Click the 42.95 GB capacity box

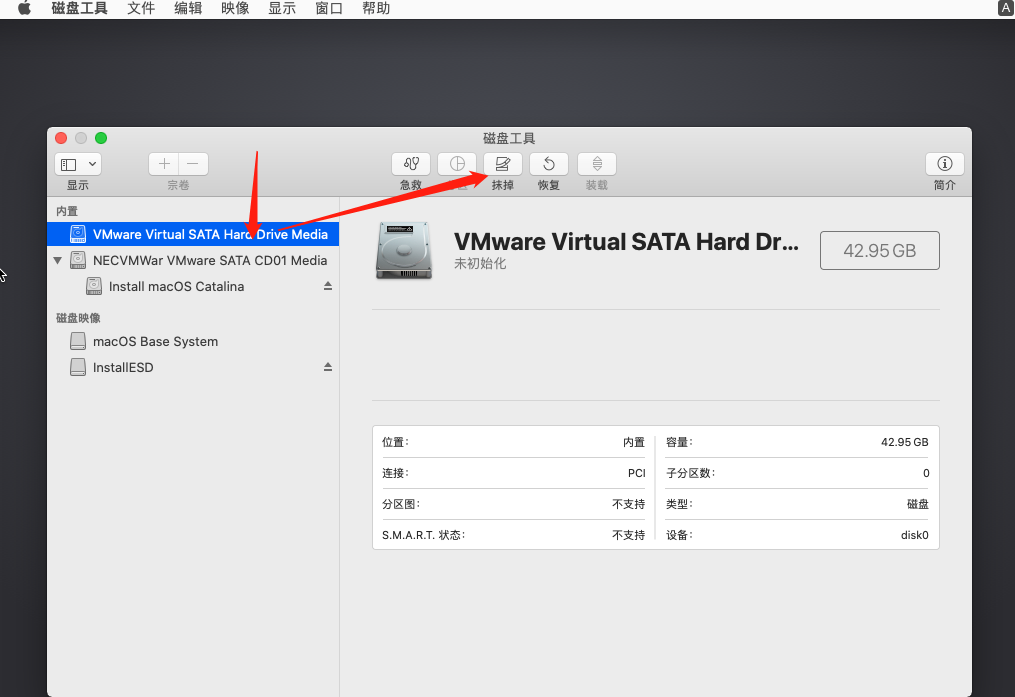[x=880, y=250]
